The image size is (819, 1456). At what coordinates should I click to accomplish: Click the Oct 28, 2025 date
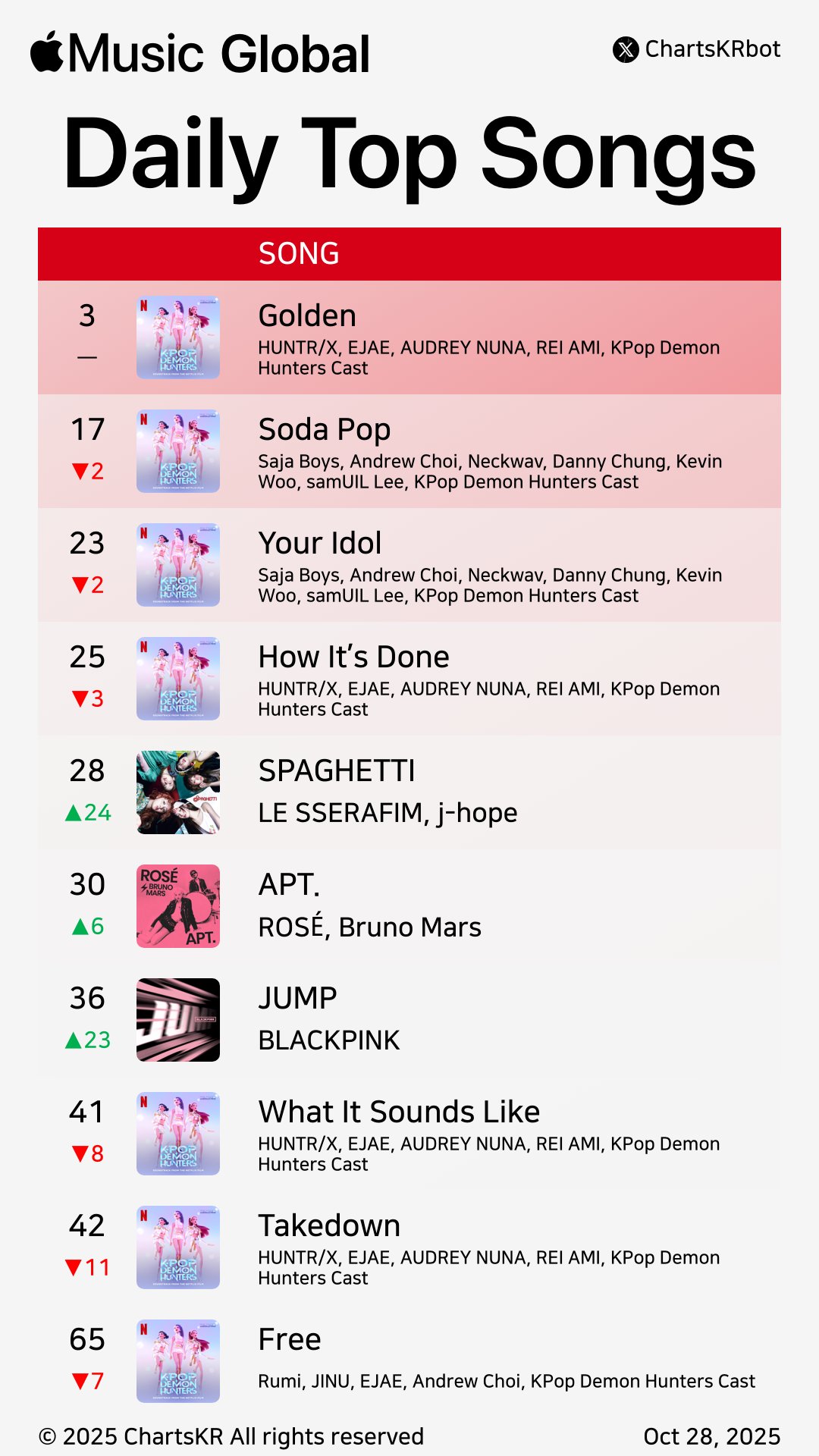[x=711, y=1436]
